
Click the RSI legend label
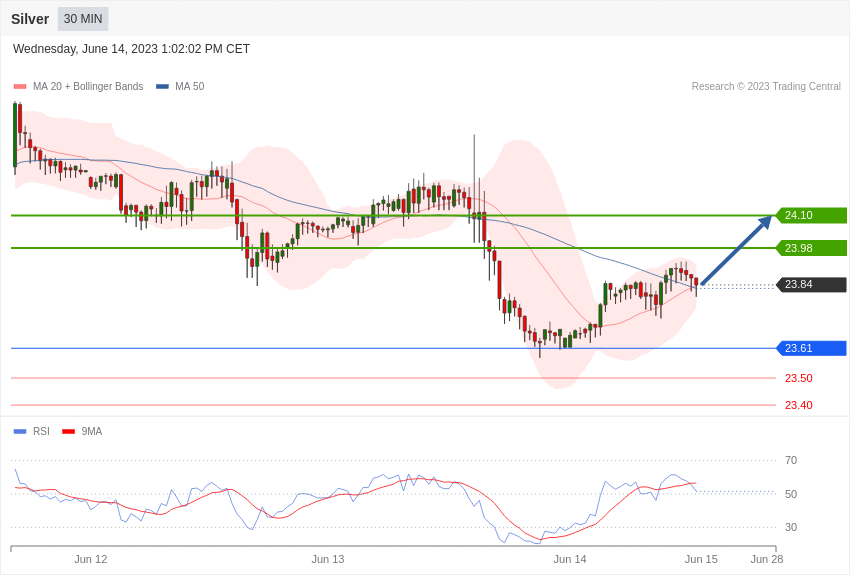click(x=41, y=431)
